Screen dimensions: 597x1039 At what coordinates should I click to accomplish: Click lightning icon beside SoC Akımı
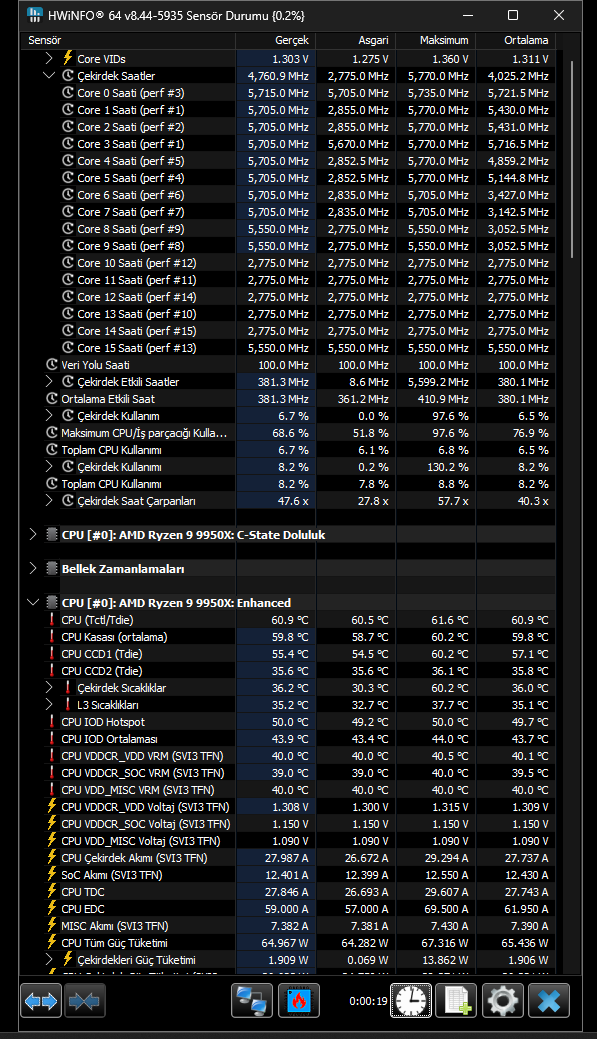click(52, 875)
